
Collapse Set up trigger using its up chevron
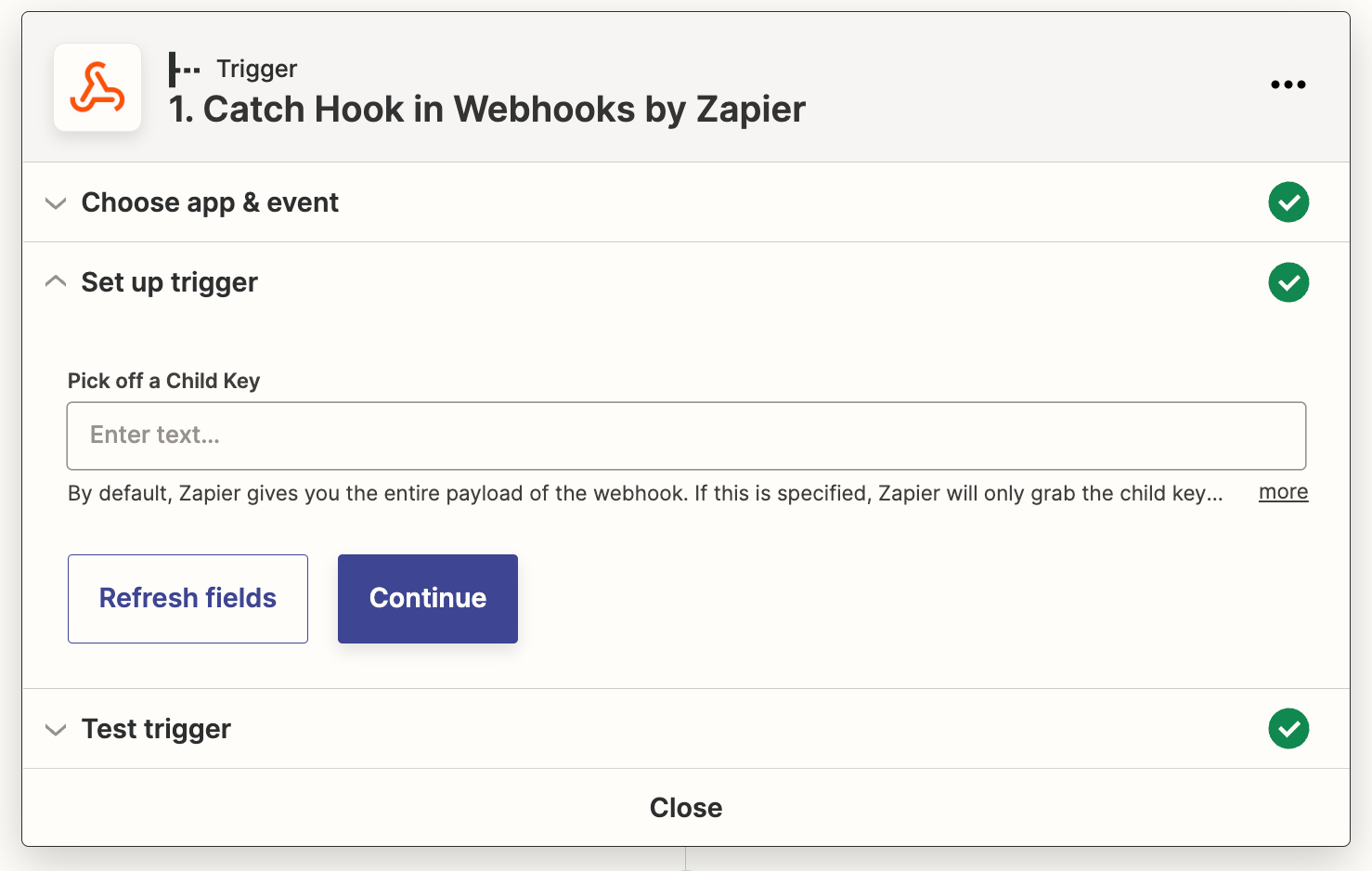point(56,281)
